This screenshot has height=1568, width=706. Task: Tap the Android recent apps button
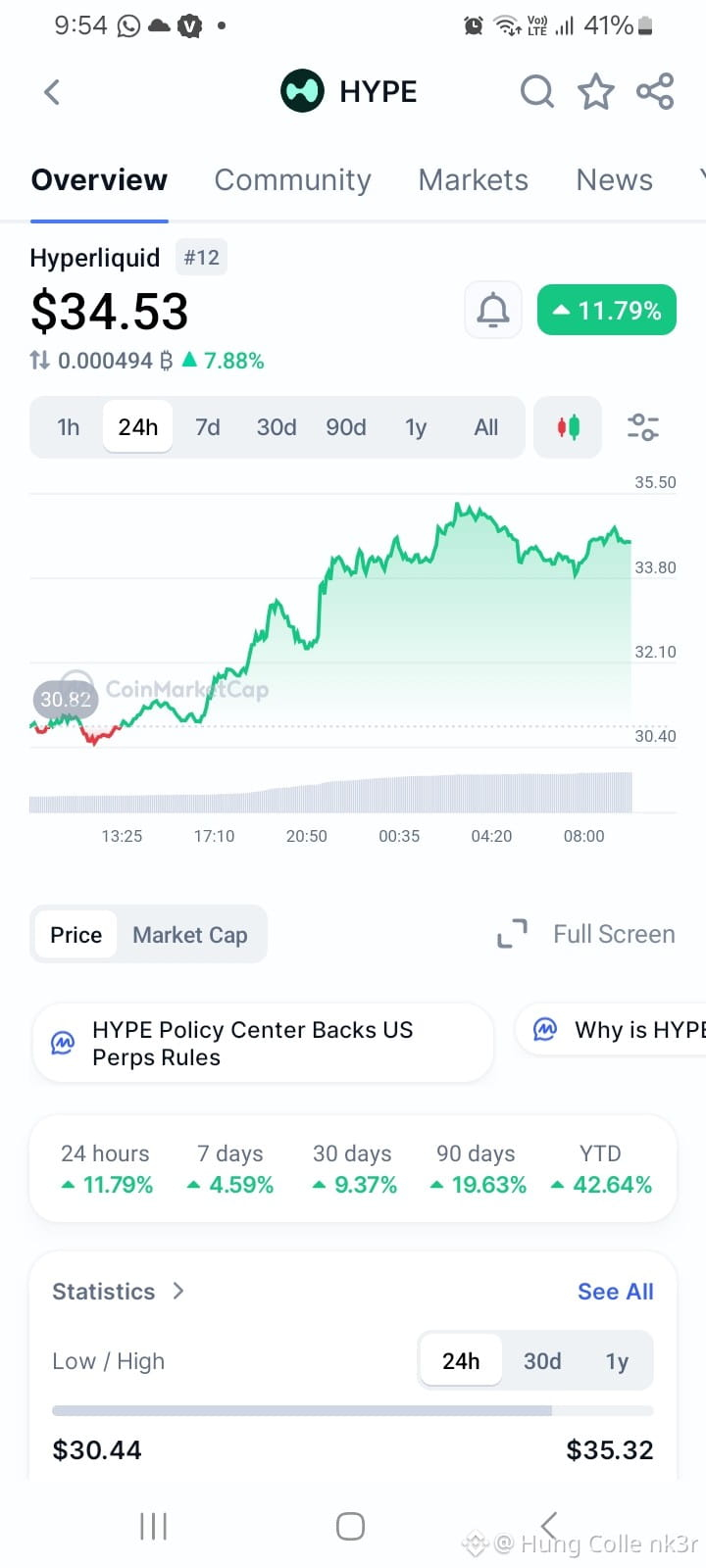coord(153,1526)
